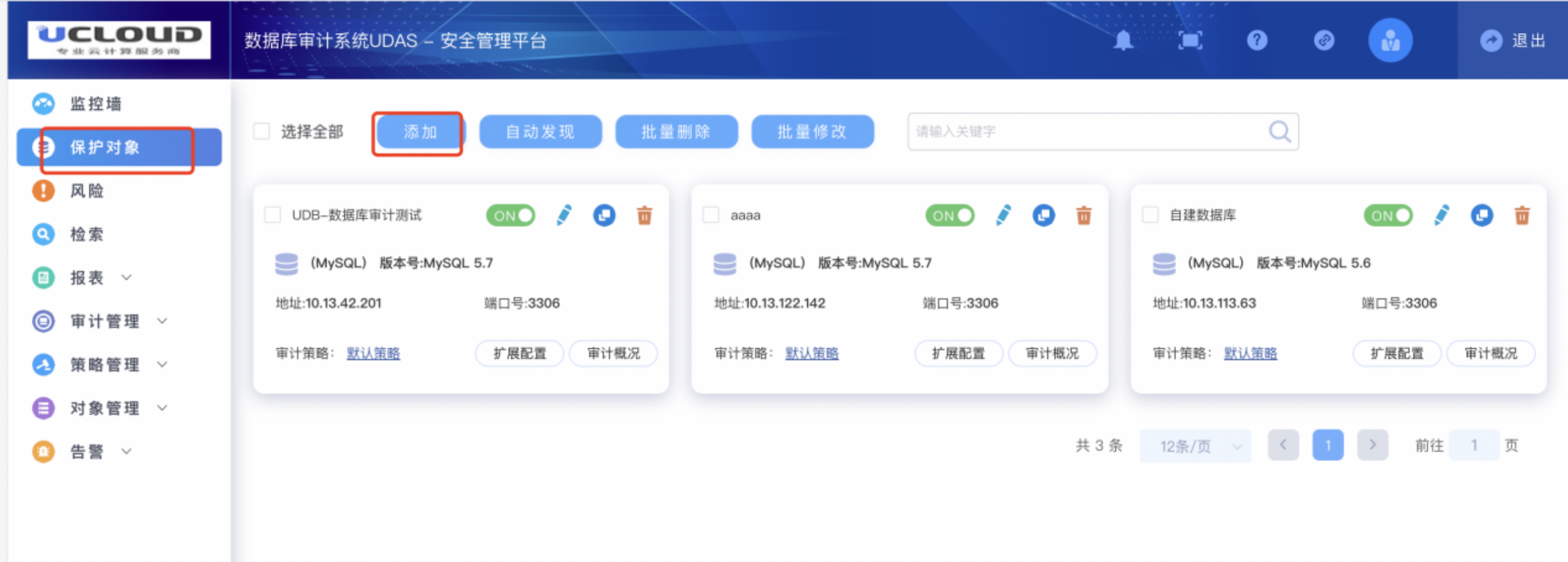Delete aaaa with trash icon
Screen dimensions: 1568x562
1084,215
